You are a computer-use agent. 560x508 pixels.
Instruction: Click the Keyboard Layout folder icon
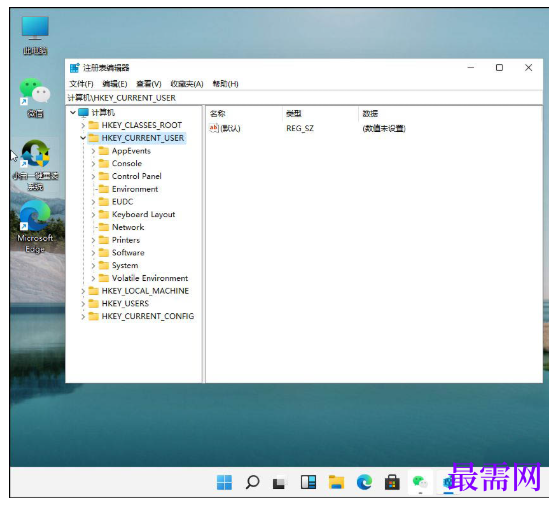click(104, 214)
